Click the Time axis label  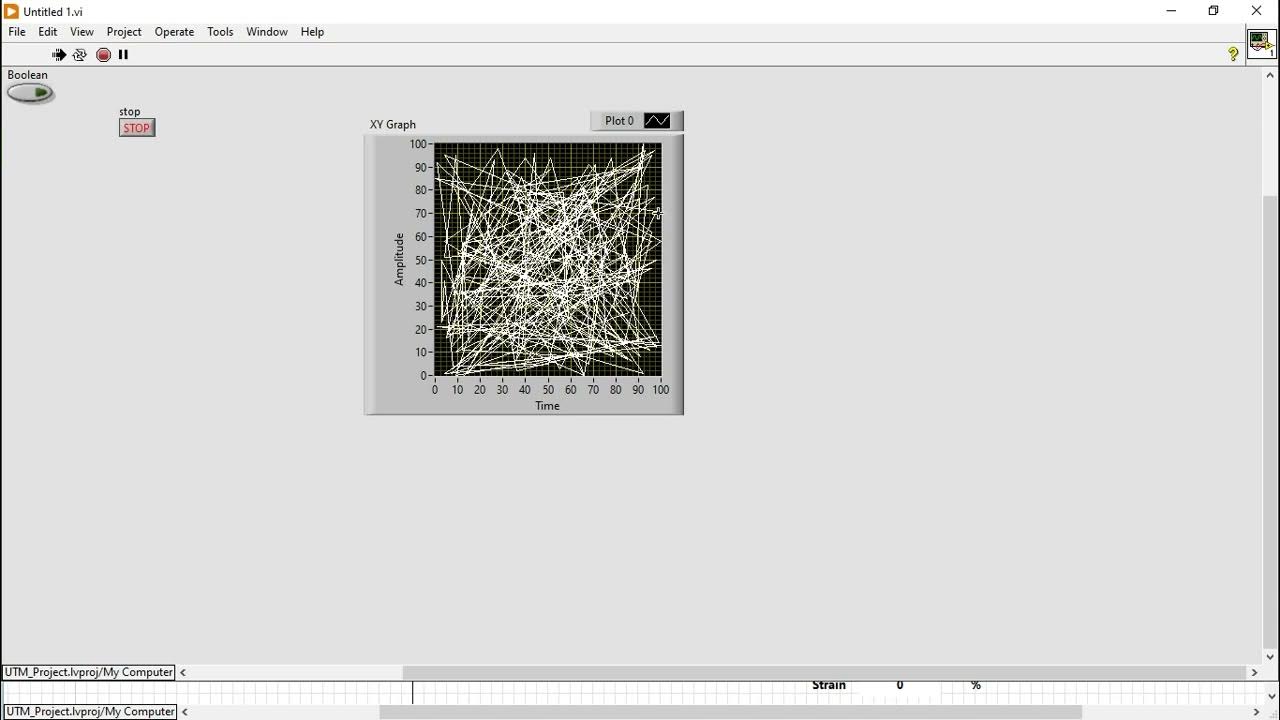click(x=547, y=406)
